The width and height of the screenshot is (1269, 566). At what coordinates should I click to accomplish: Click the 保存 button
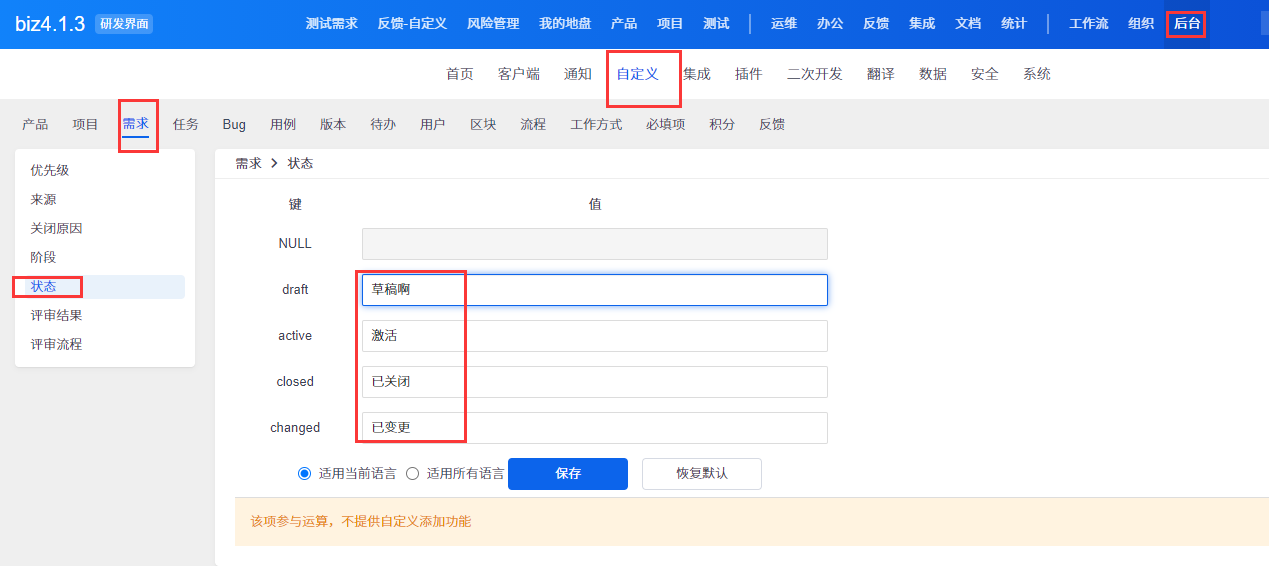tap(568, 474)
